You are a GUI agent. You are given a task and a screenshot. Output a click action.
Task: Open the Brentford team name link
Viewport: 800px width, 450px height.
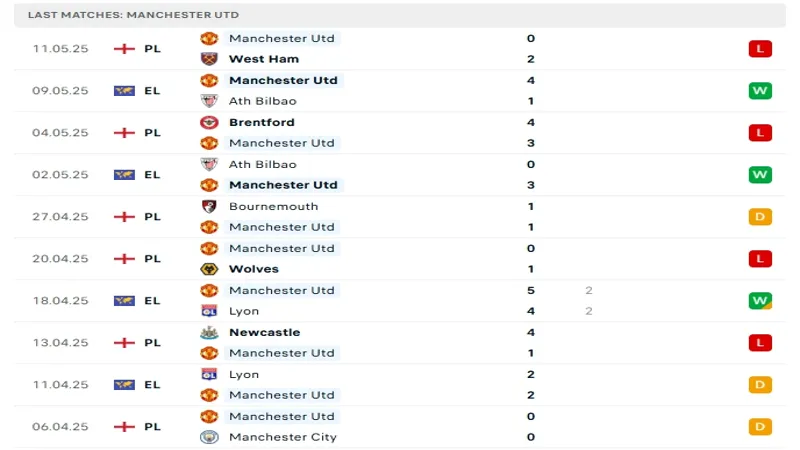pyautogui.click(x=262, y=122)
